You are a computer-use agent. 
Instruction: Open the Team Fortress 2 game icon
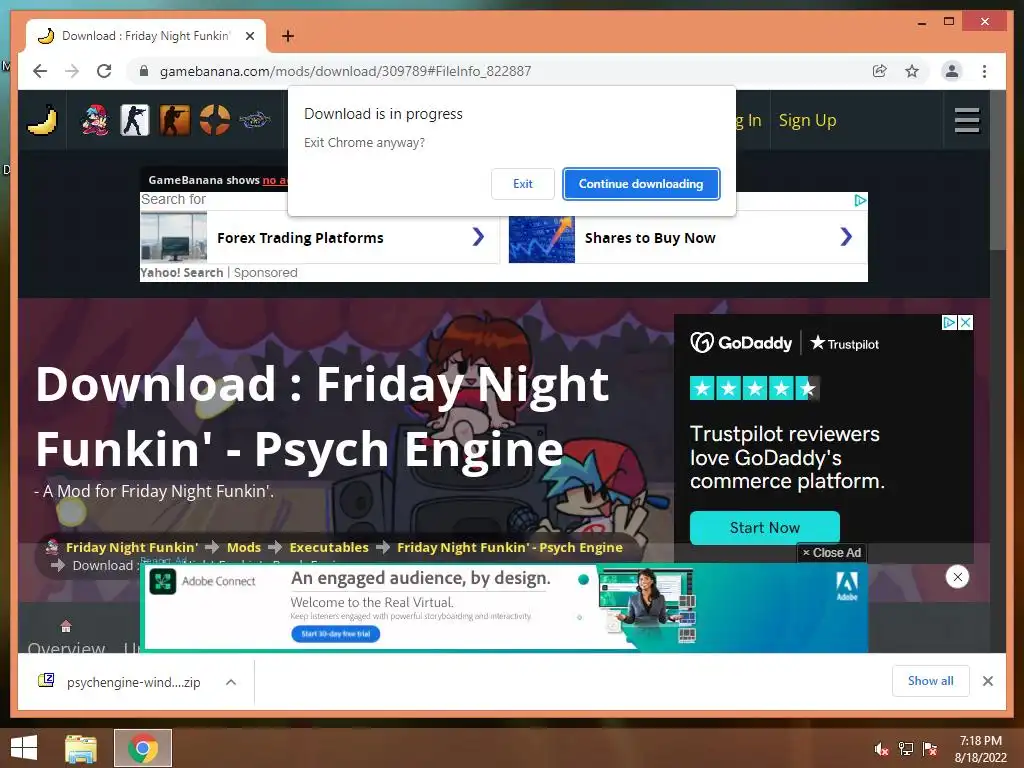point(214,120)
